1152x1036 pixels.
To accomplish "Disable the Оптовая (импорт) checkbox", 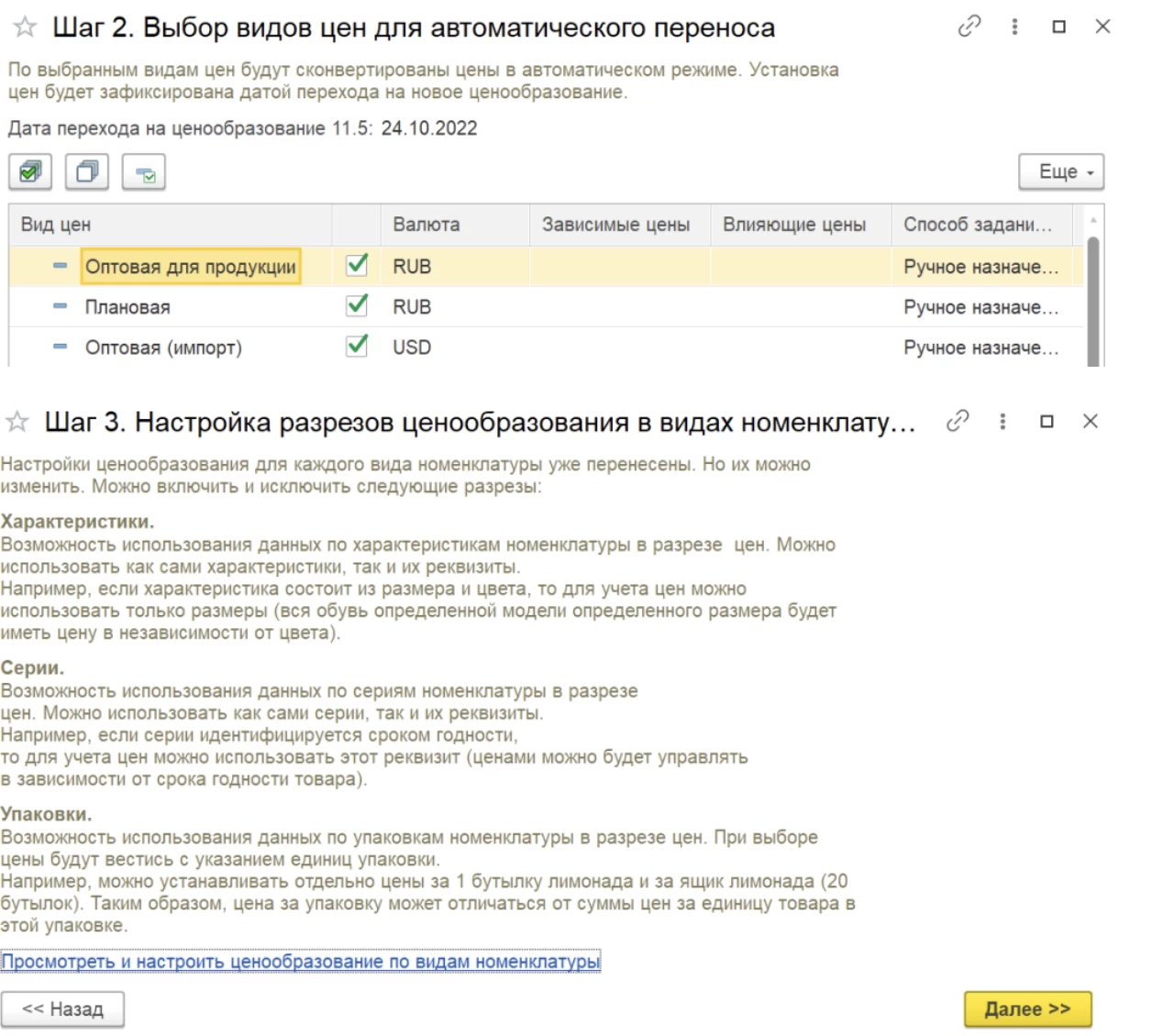I will (x=357, y=347).
